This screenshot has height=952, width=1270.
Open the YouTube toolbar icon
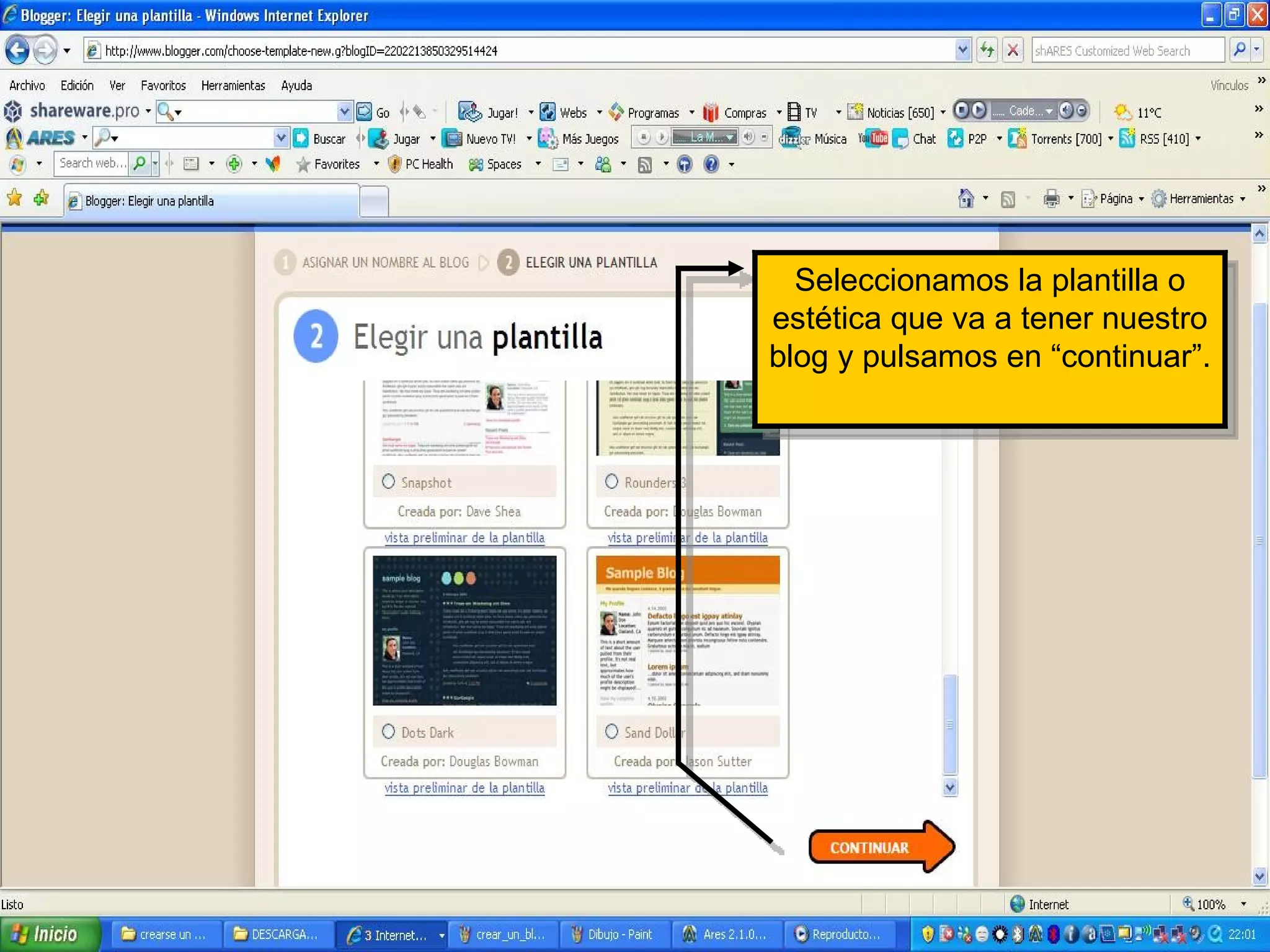pos(873,138)
